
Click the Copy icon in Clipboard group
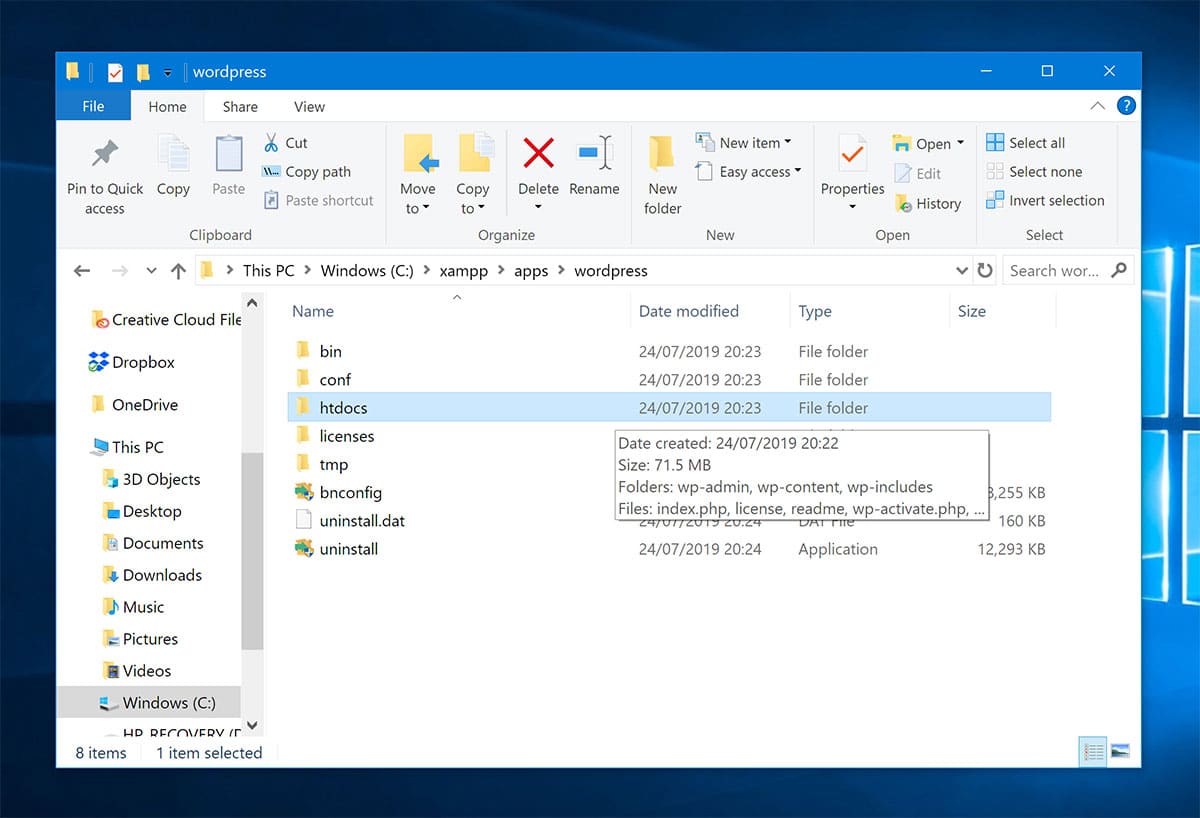173,154
